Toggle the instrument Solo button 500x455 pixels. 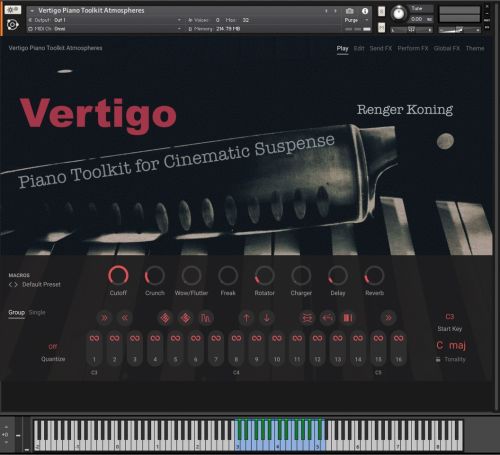click(381, 12)
